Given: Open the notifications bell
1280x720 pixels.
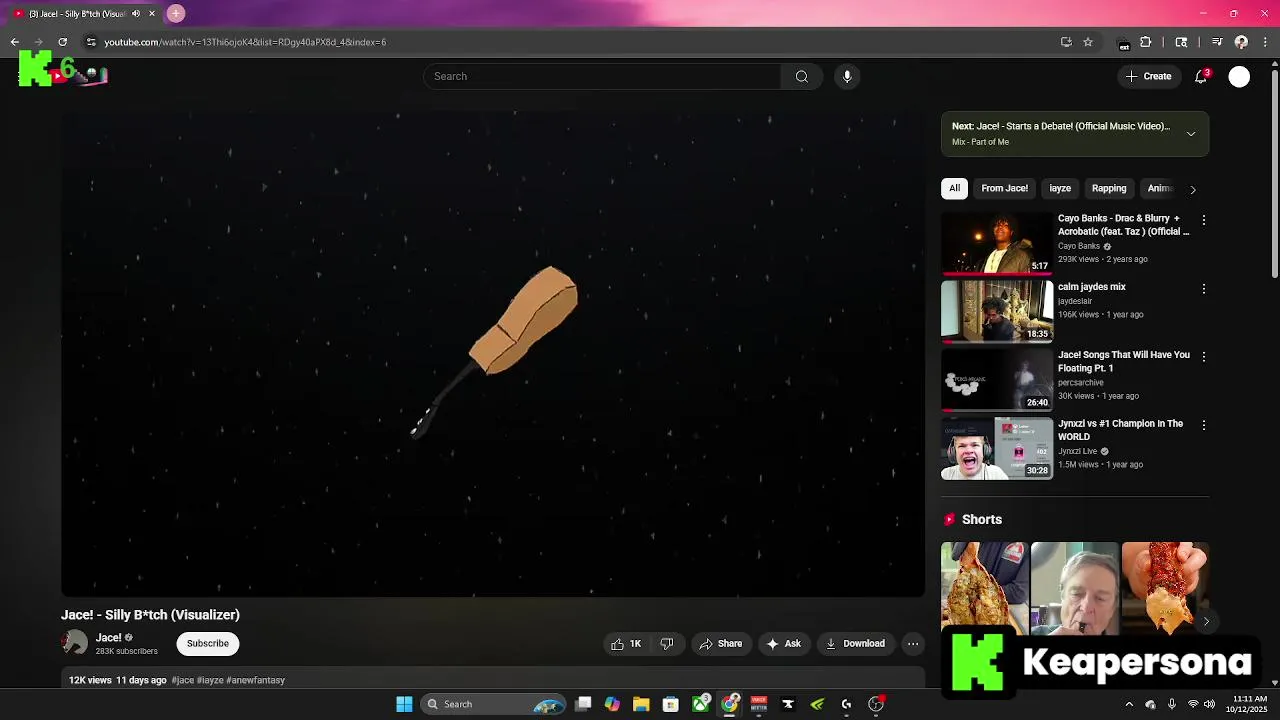Looking at the screenshot, I should tap(1201, 76).
